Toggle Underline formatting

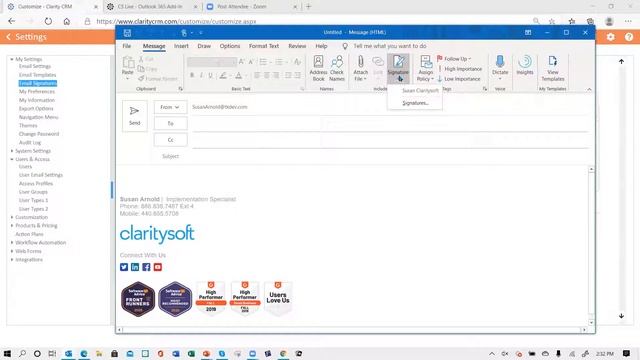tap(211, 75)
